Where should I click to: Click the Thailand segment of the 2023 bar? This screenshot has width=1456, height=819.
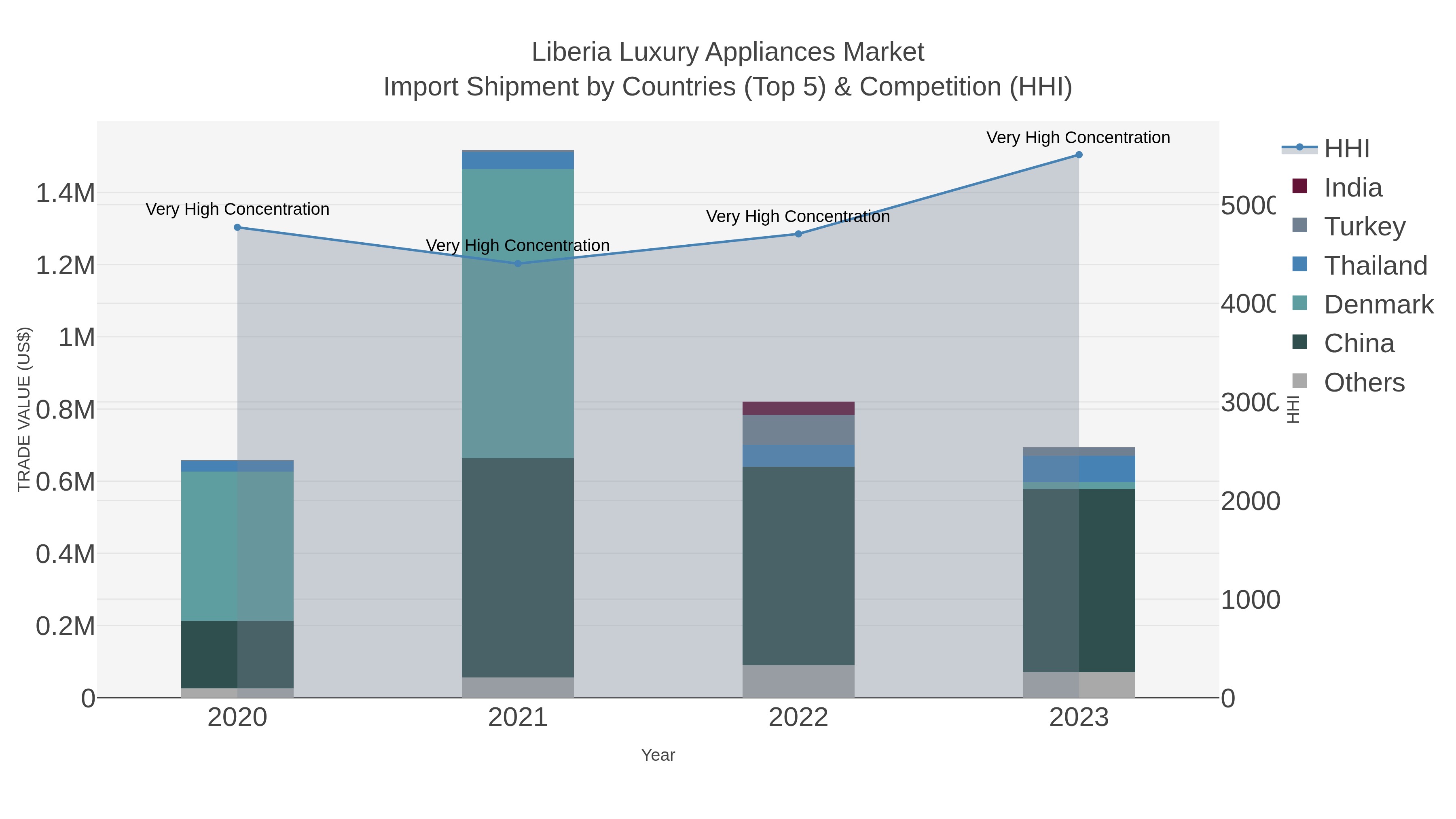1079,469
